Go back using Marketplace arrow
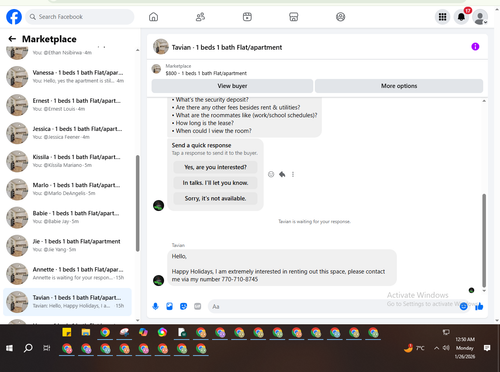 (x=12, y=39)
